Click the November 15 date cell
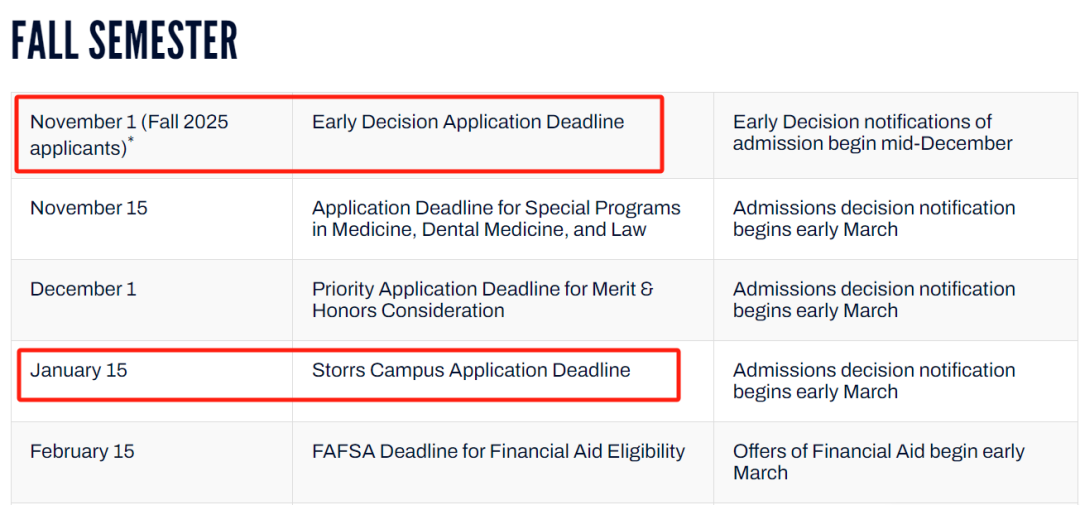The height and width of the screenshot is (505, 1080). click(152, 218)
